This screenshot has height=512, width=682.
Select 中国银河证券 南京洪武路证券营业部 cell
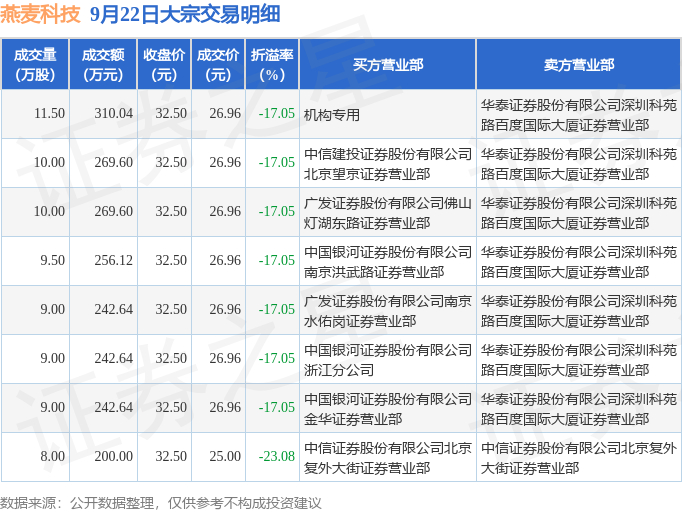(x=388, y=262)
